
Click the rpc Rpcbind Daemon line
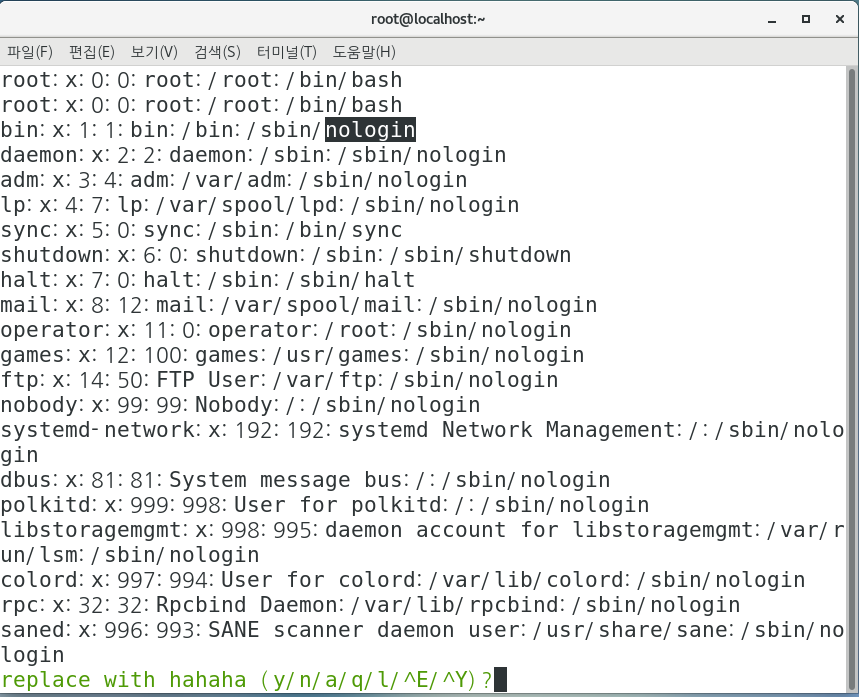coord(370,605)
